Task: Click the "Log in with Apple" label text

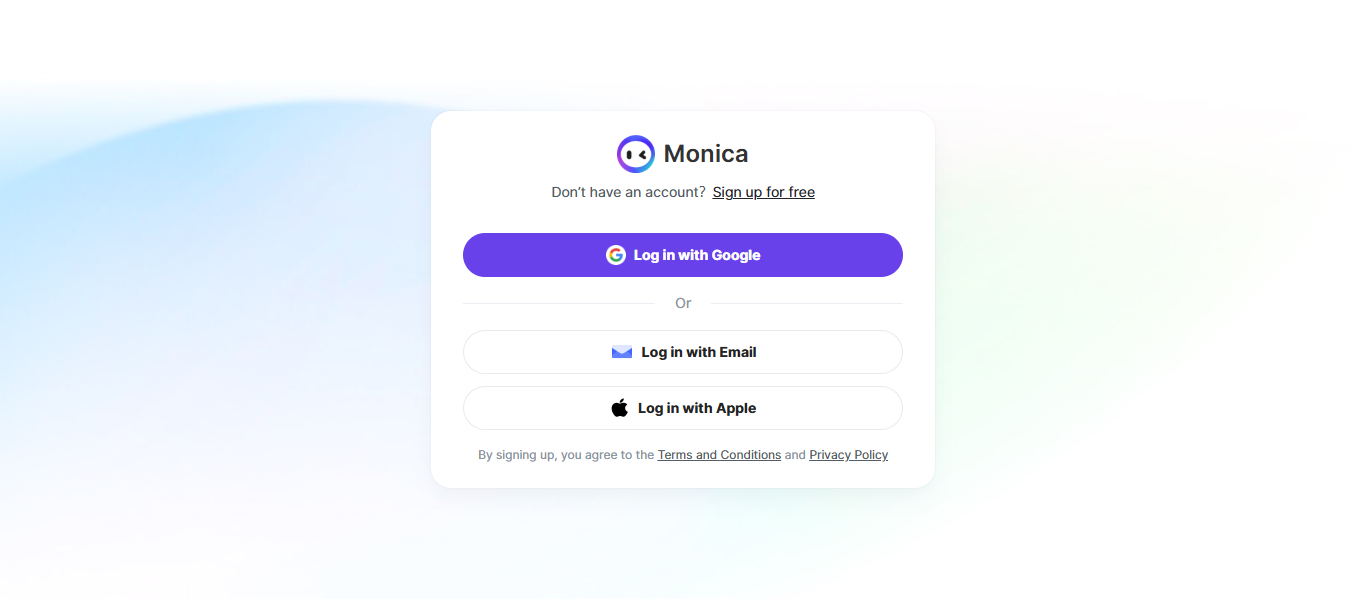Action: [x=697, y=408]
